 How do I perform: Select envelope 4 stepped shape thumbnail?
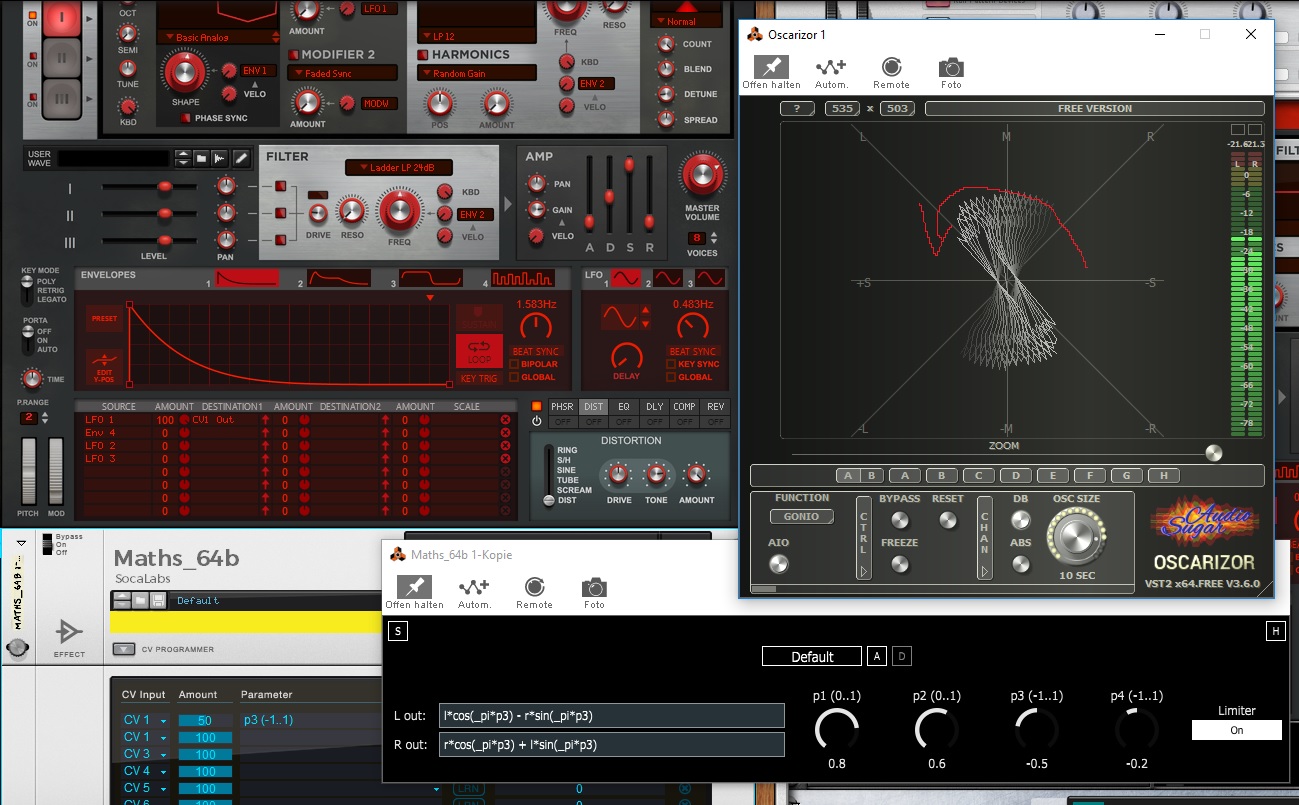(x=523, y=278)
